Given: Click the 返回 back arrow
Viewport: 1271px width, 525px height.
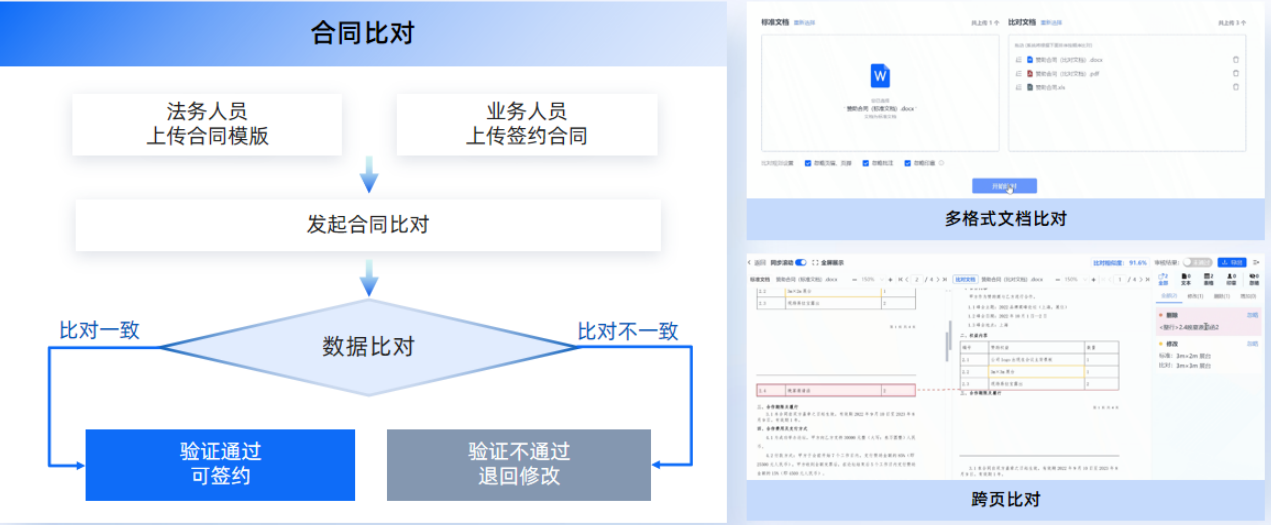Looking at the screenshot, I should (749, 263).
